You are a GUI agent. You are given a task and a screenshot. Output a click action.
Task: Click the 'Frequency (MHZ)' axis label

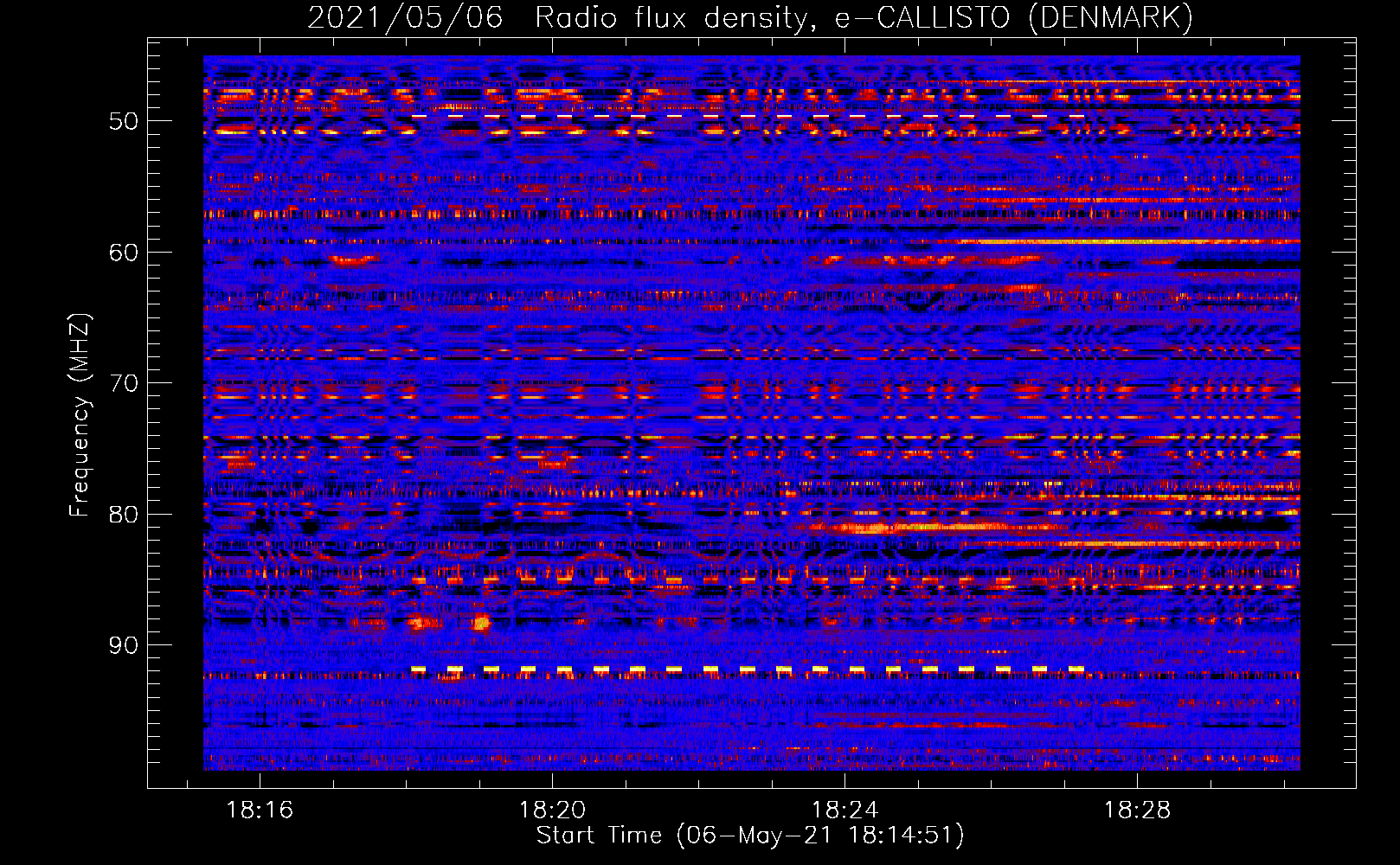tap(79, 415)
